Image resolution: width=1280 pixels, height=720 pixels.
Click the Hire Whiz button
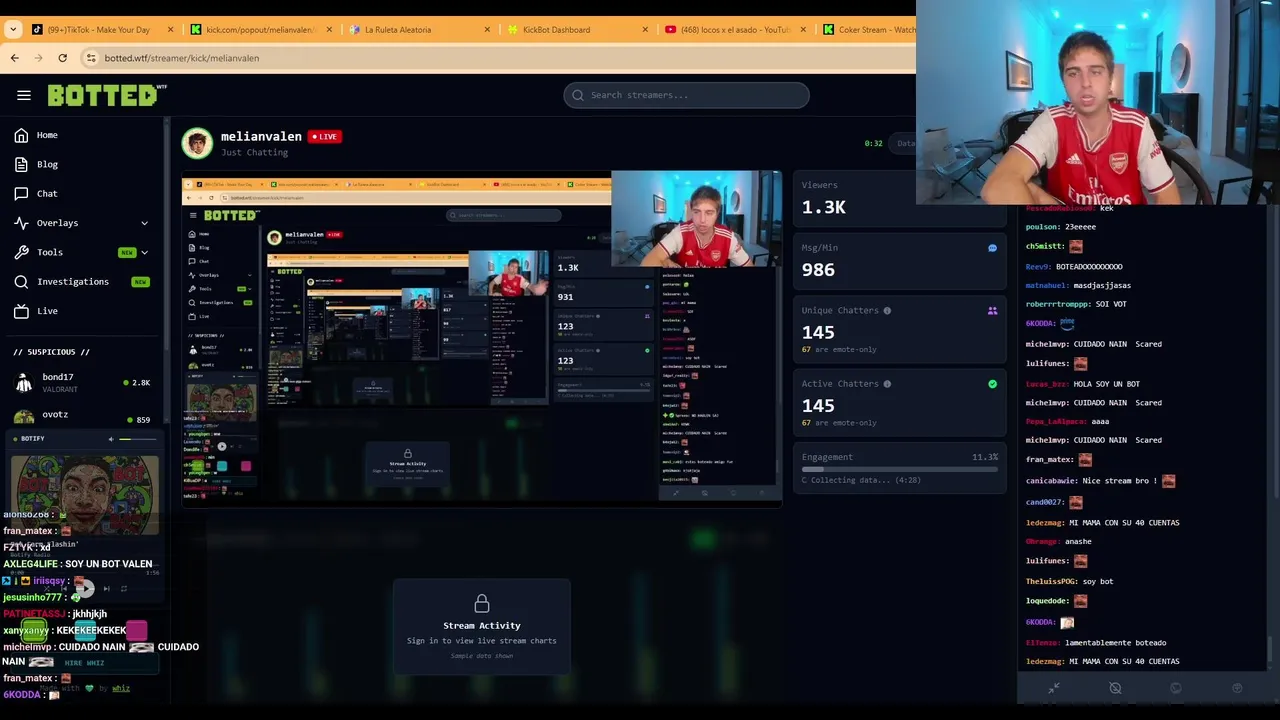click(85, 663)
